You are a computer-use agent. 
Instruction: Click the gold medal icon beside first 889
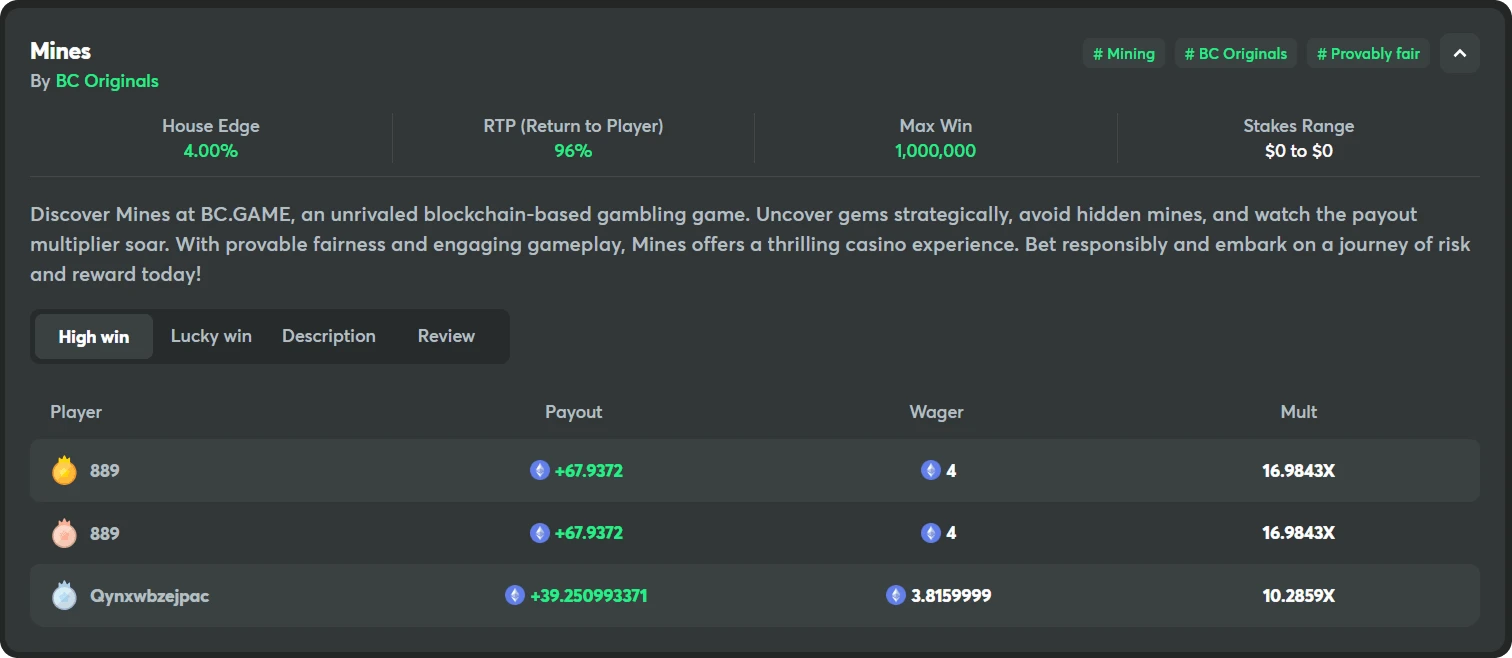click(64, 470)
